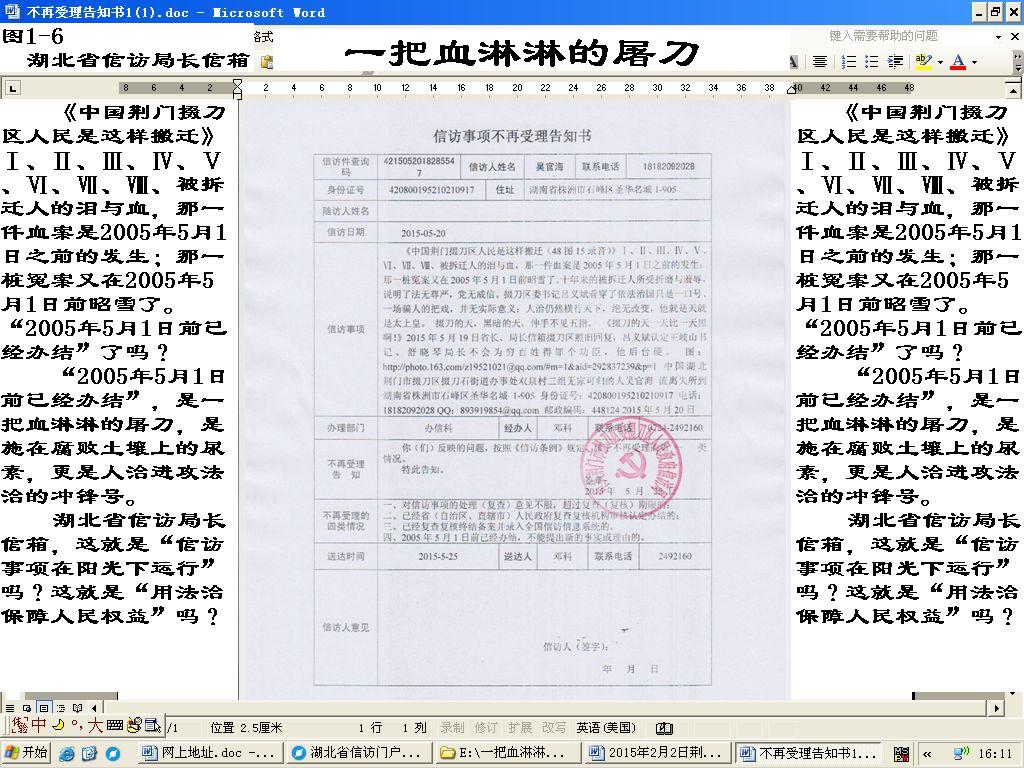Apply numbered list formatting
Viewport: 1024px width, 768px height.
(849, 62)
